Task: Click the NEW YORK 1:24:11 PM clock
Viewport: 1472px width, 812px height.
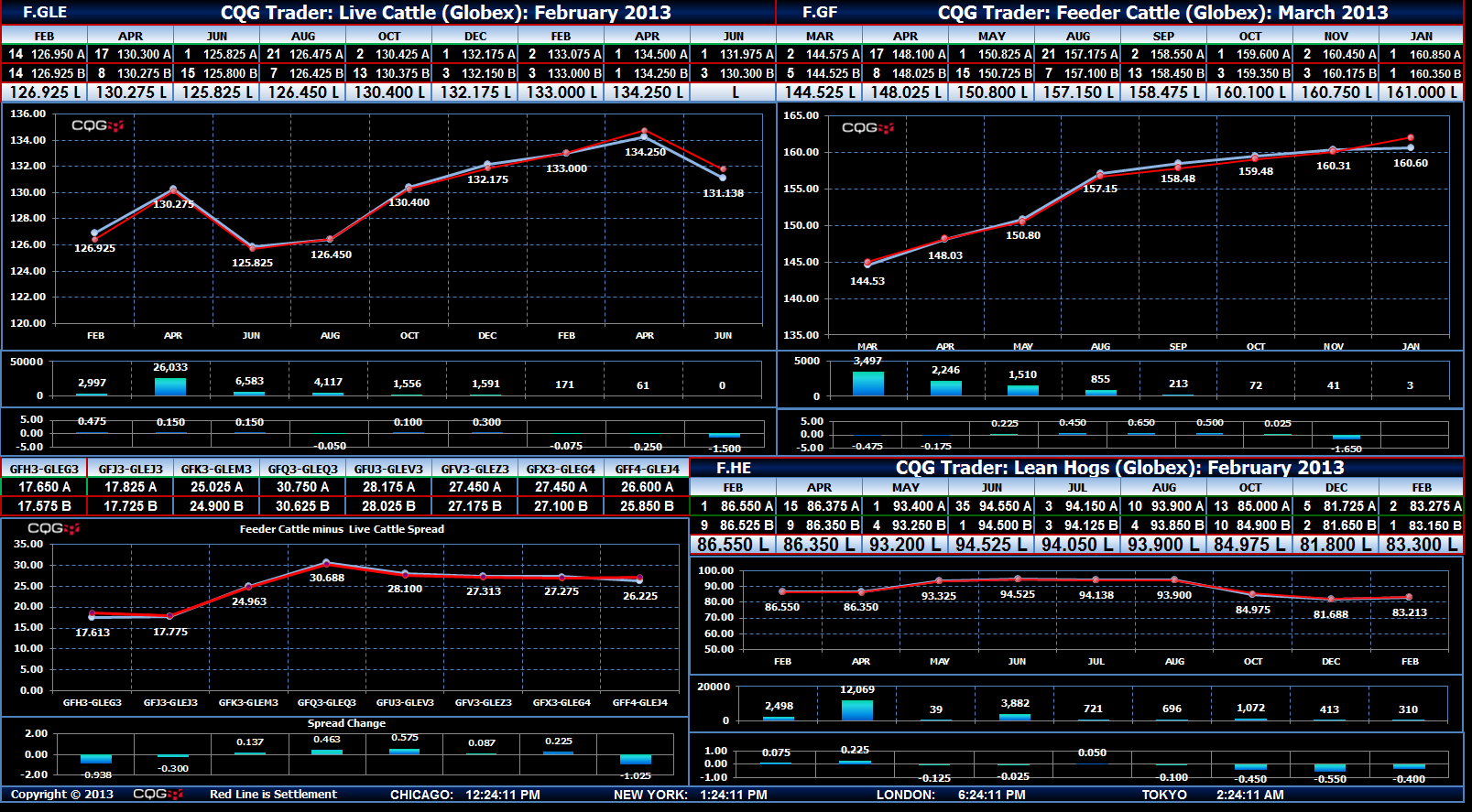Action: tap(691, 795)
